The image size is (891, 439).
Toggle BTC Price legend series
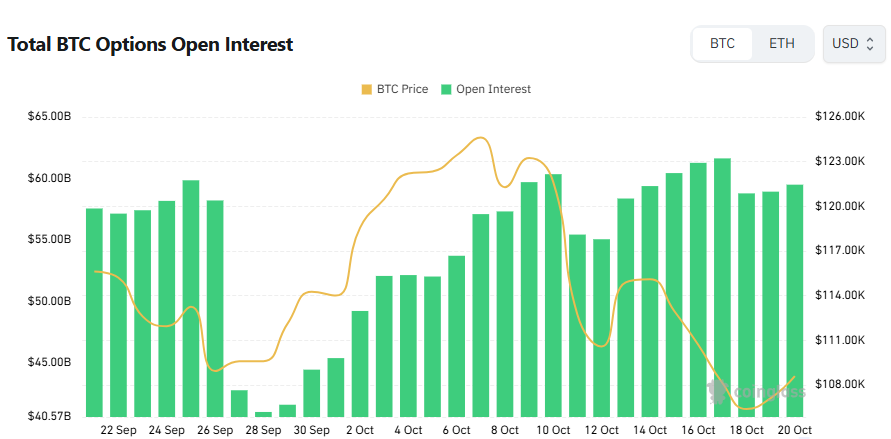[402, 89]
